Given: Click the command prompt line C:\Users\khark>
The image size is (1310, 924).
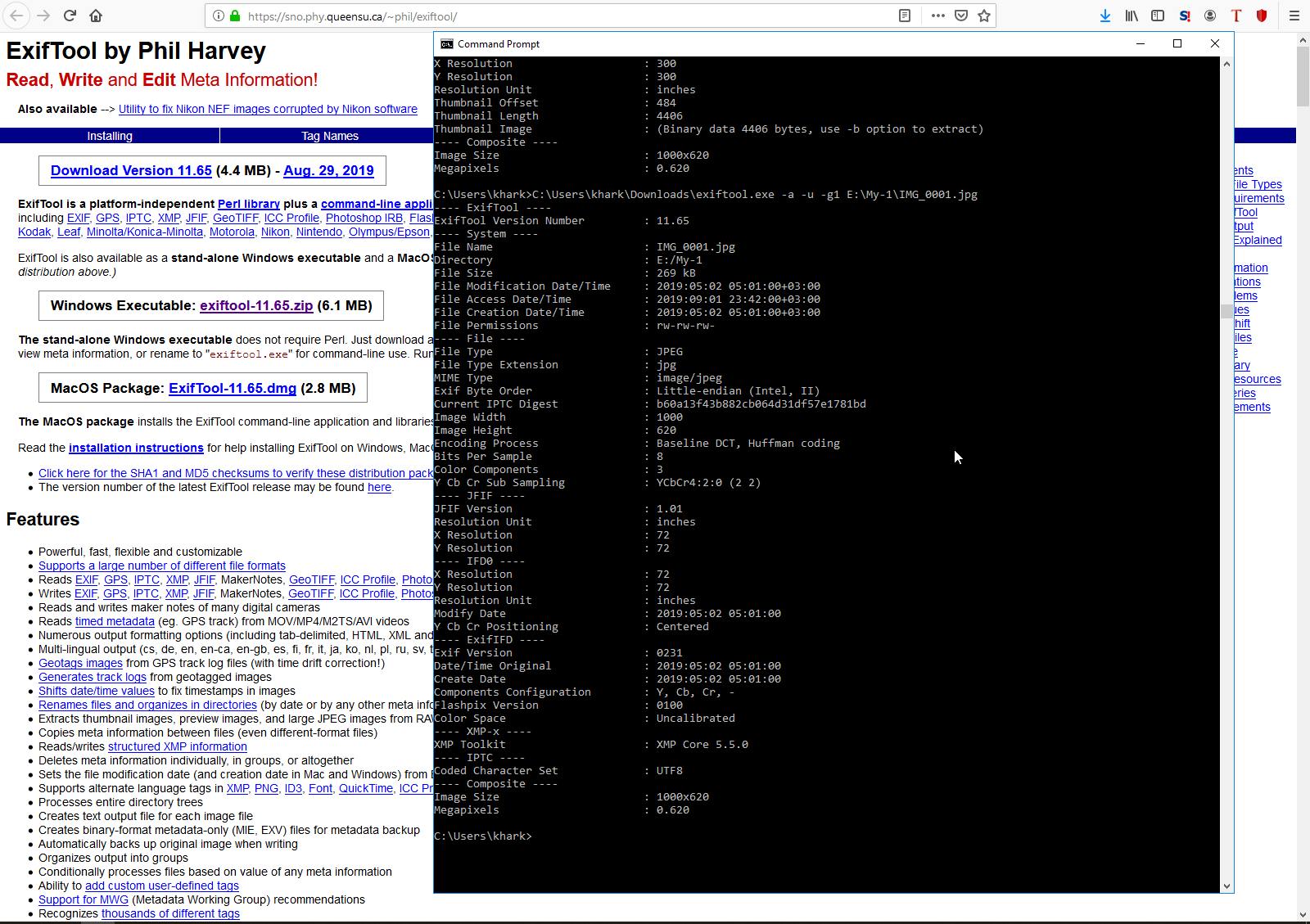Looking at the screenshot, I should 483,836.
